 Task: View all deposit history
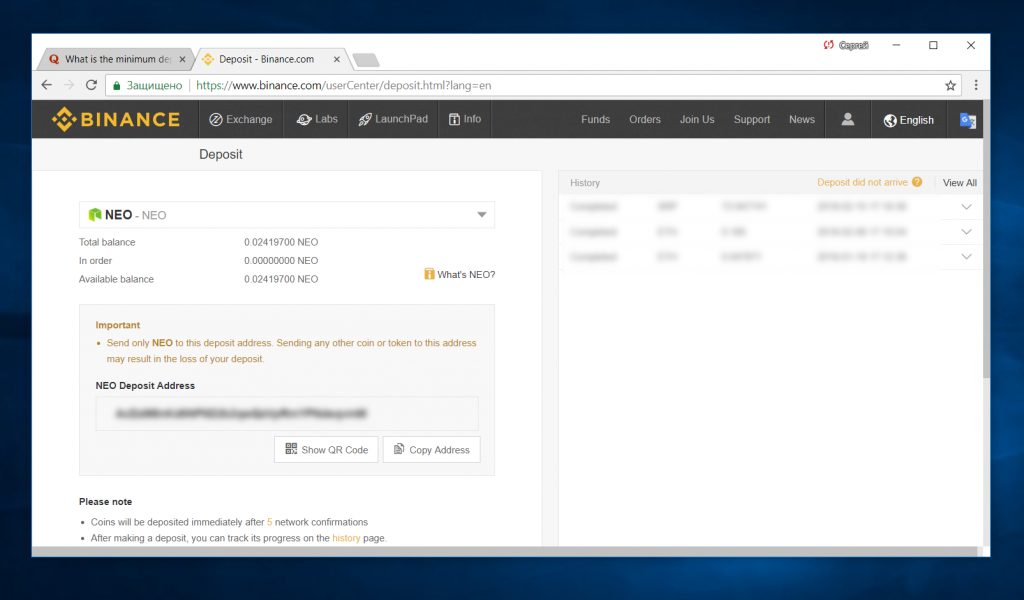click(x=959, y=183)
